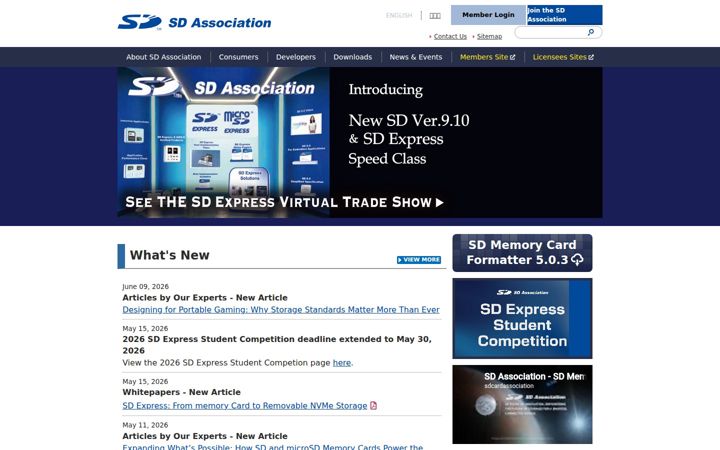Open SD Express Student Competition banner
The height and width of the screenshot is (450, 720).
pos(522,318)
